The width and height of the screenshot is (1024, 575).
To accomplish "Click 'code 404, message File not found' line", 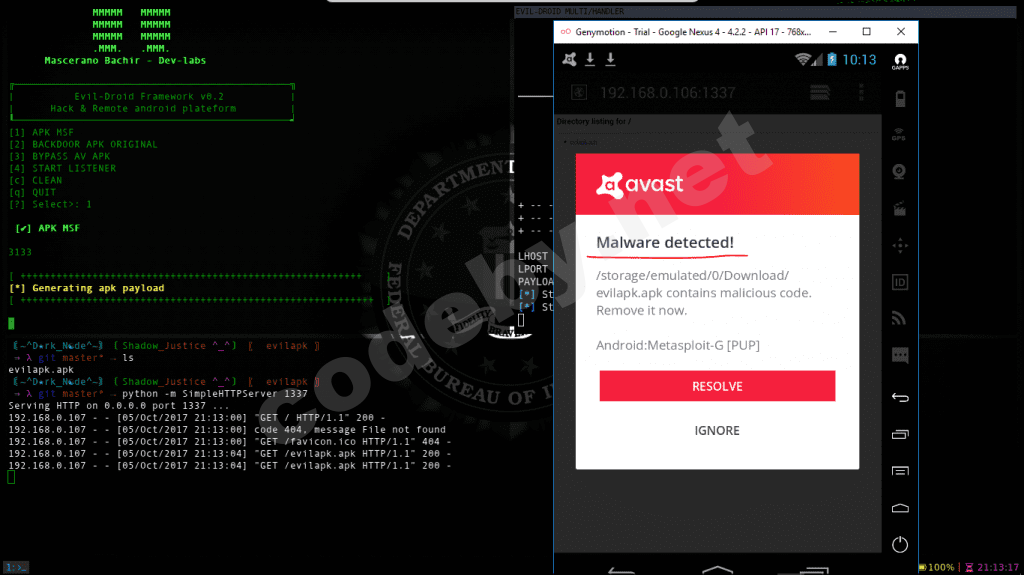I will coord(350,429).
